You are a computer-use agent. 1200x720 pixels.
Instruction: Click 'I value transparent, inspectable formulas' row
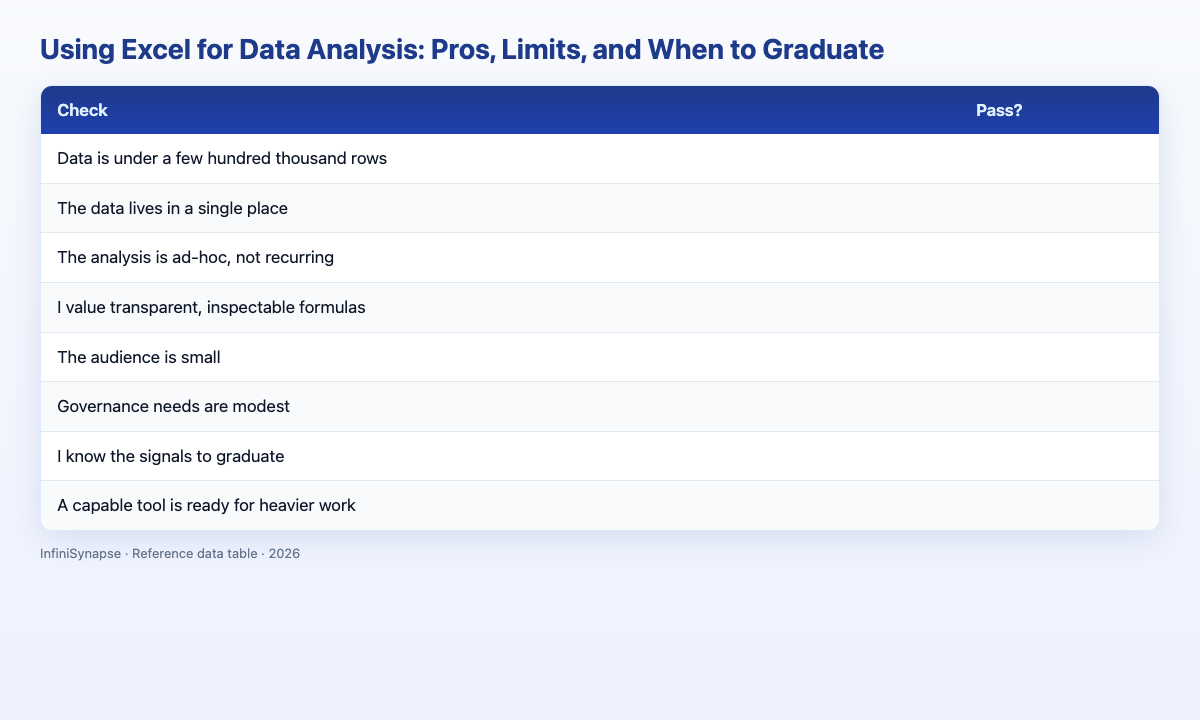pos(600,307)
